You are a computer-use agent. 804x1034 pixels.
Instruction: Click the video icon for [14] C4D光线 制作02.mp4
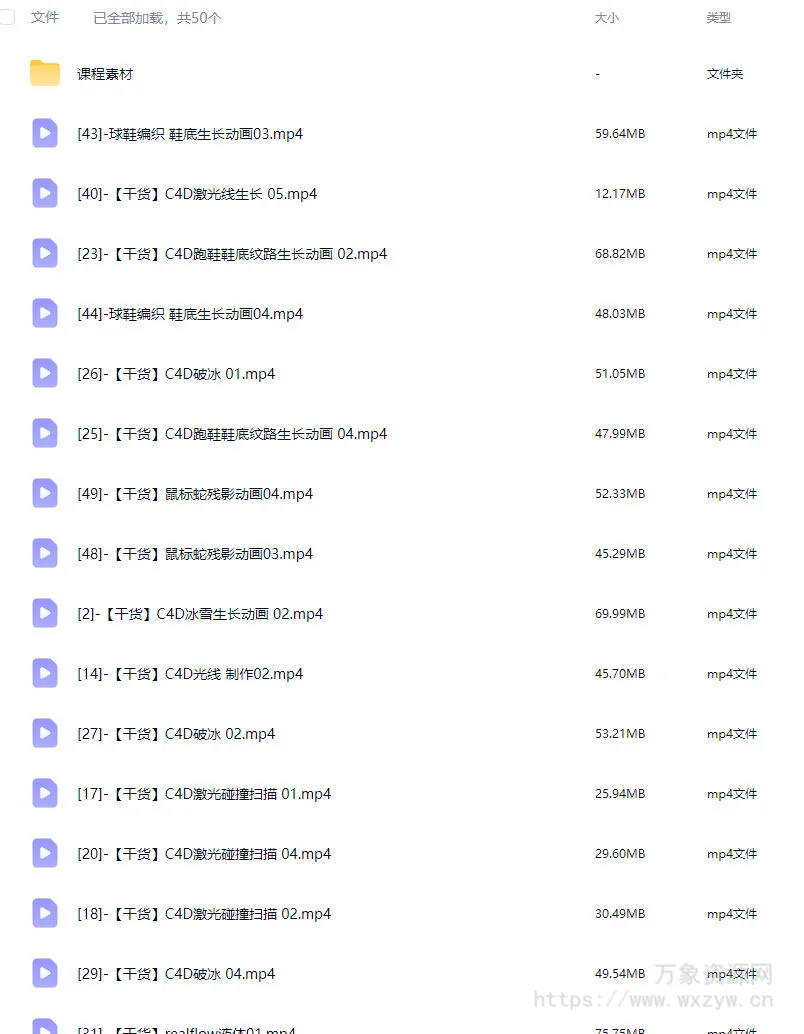45,673
